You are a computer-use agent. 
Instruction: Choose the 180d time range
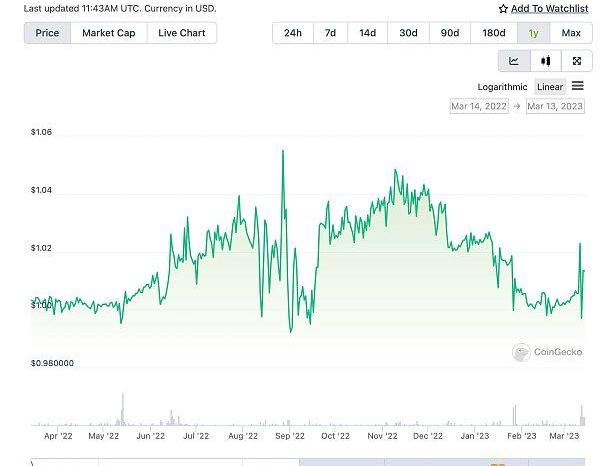point(493,33)
